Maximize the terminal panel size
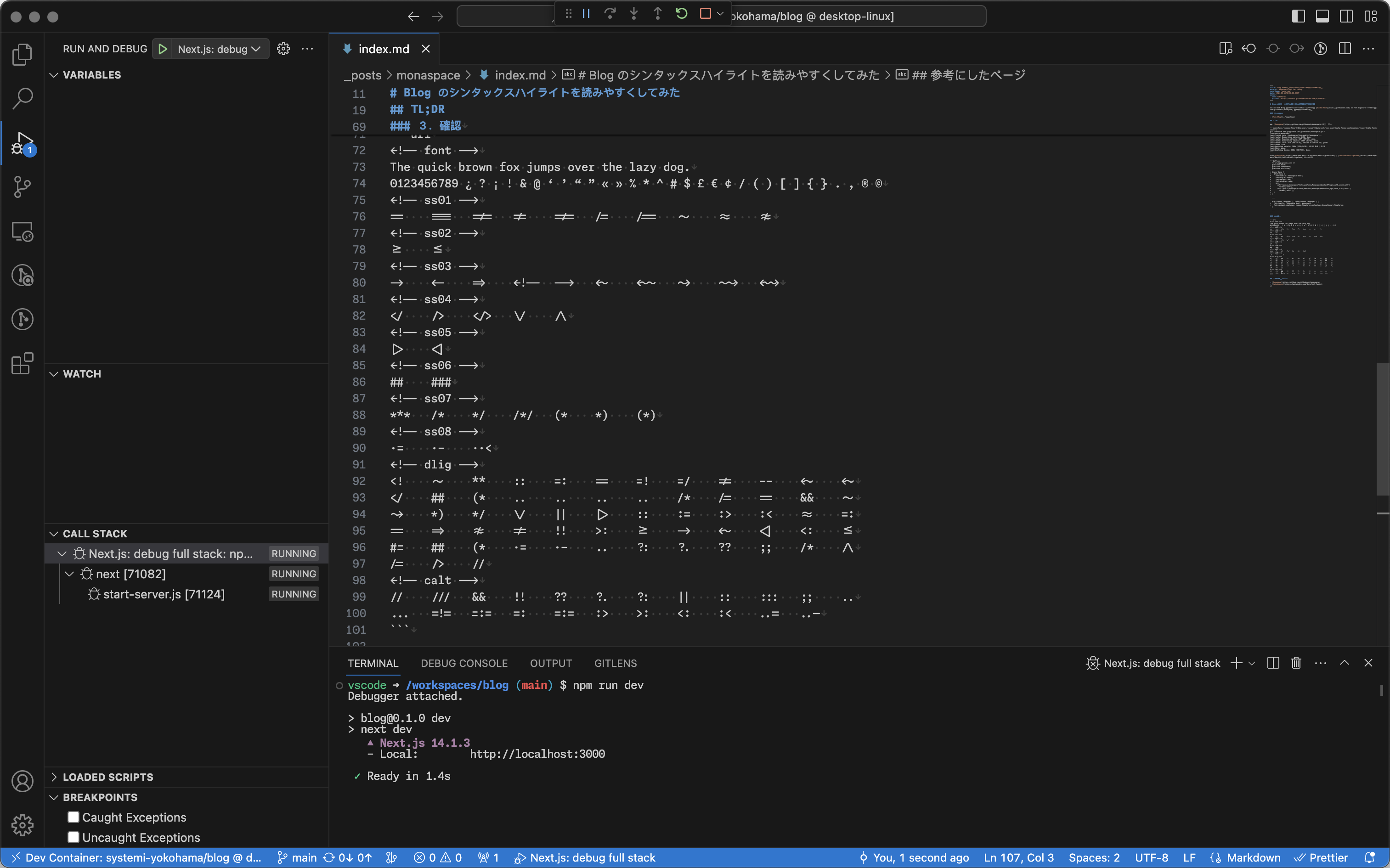Viewport: 1390px width, 868px height. (x=1344, y=663)
